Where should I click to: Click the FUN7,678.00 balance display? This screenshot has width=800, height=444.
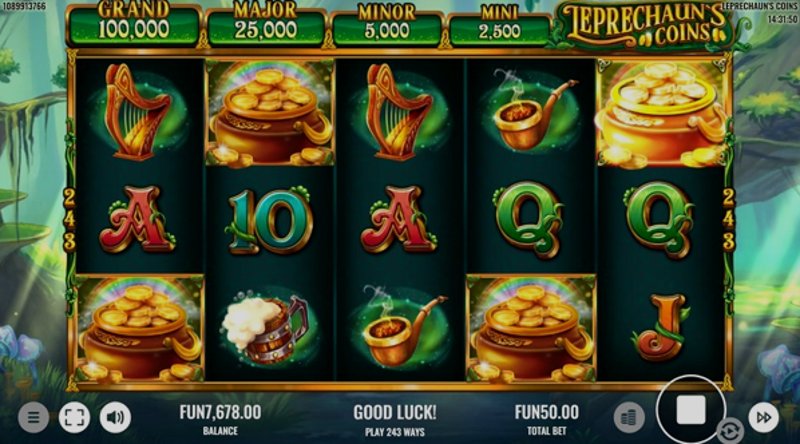pyautogui.click(x=220, y=412)
